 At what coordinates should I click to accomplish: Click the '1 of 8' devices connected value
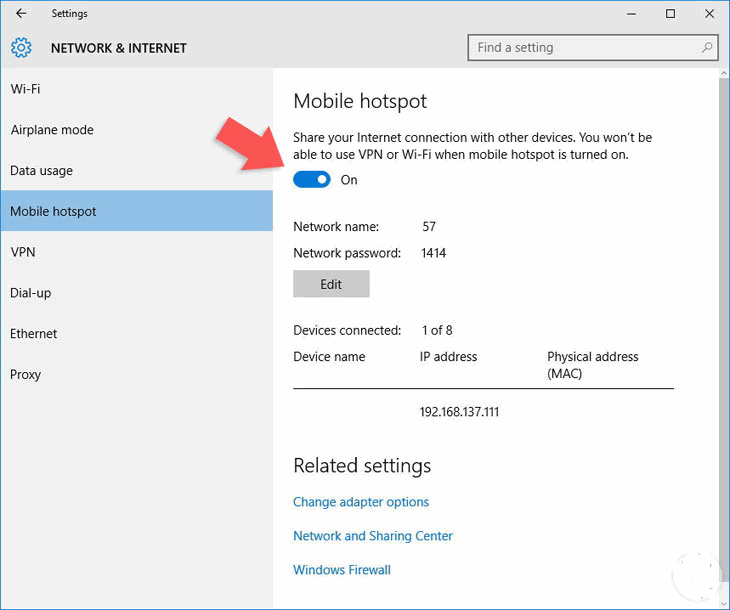437,330
